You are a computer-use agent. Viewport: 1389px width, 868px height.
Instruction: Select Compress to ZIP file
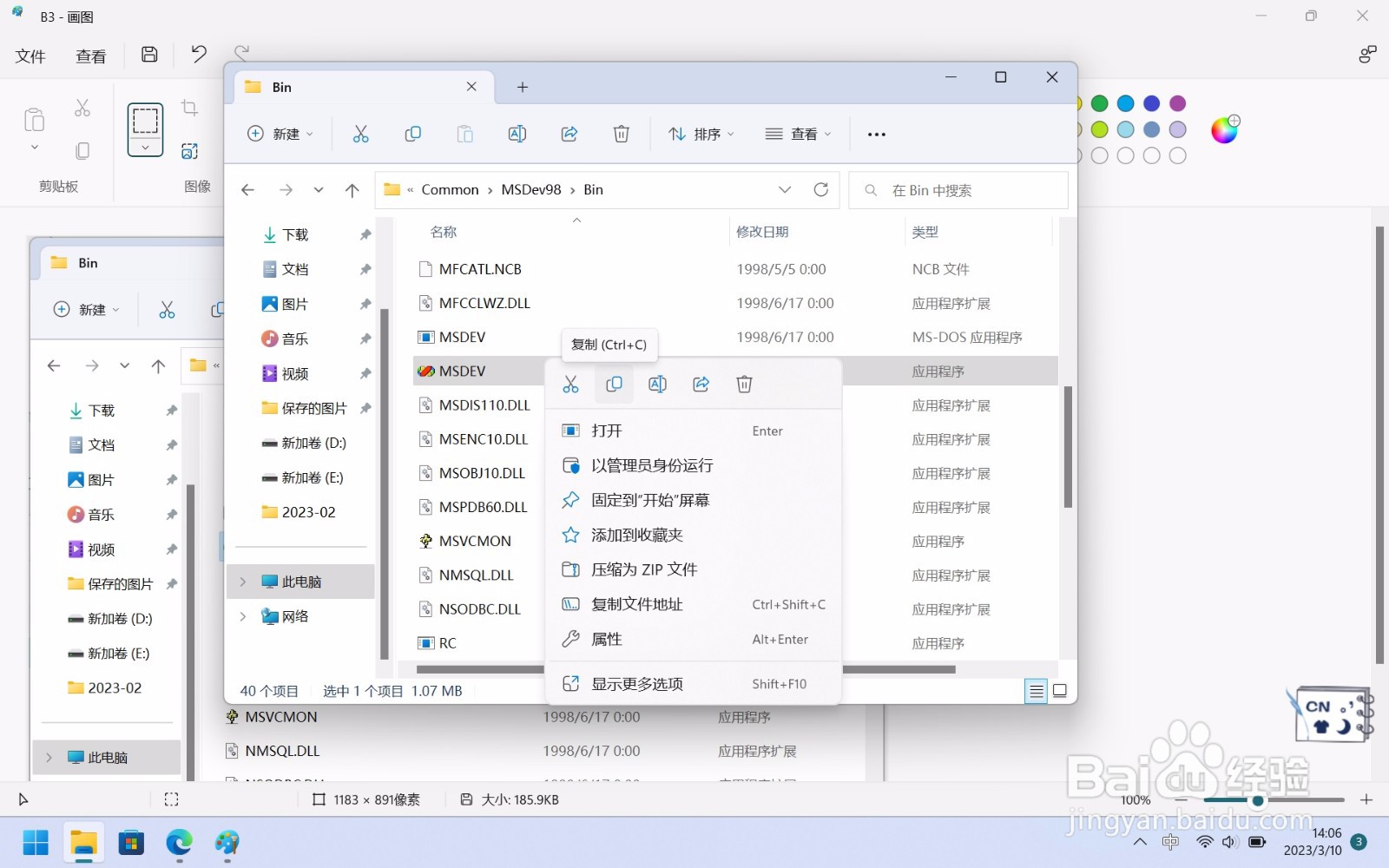pos(693,569)
